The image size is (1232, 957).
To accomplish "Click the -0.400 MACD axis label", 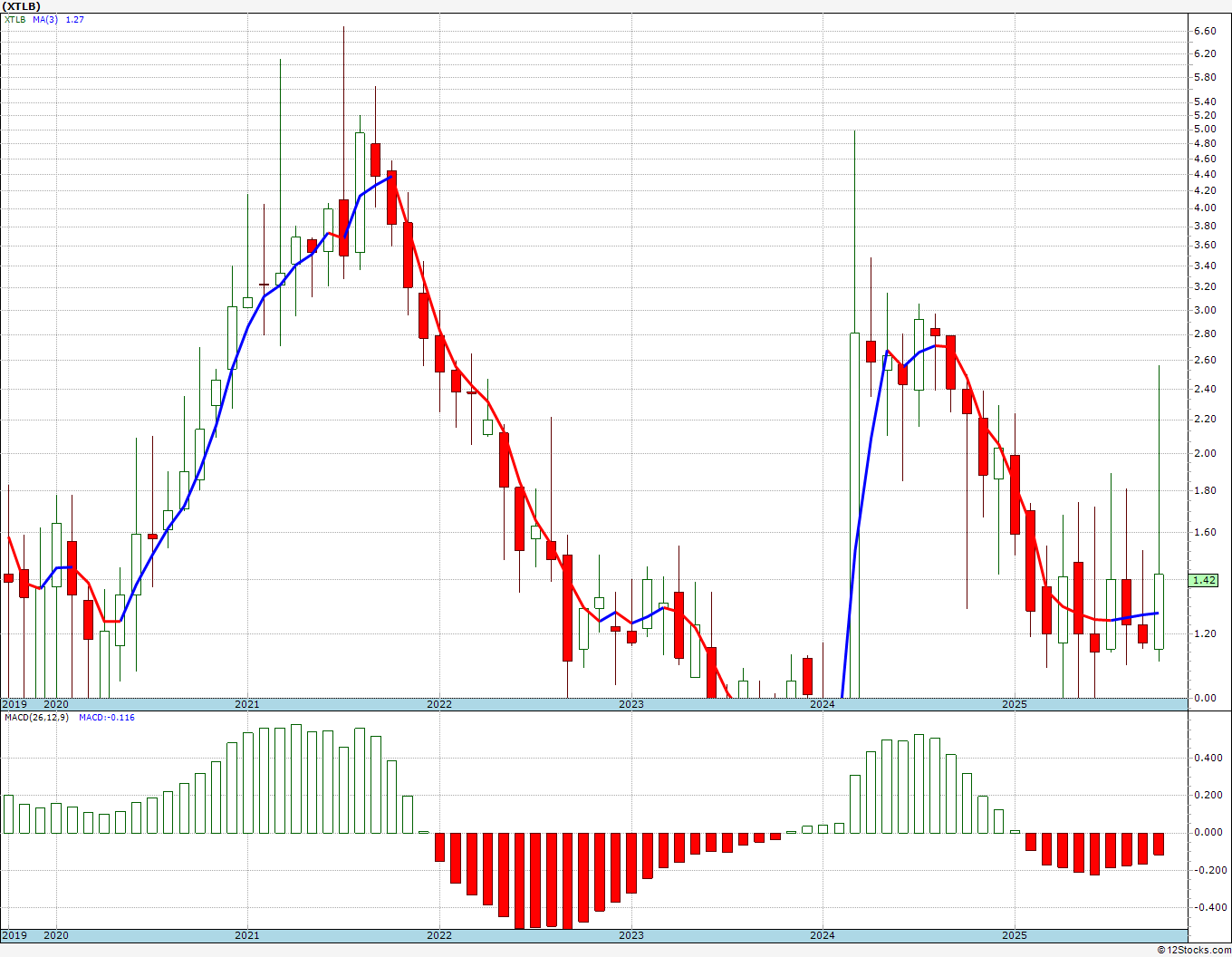I will coord(1206,907).
